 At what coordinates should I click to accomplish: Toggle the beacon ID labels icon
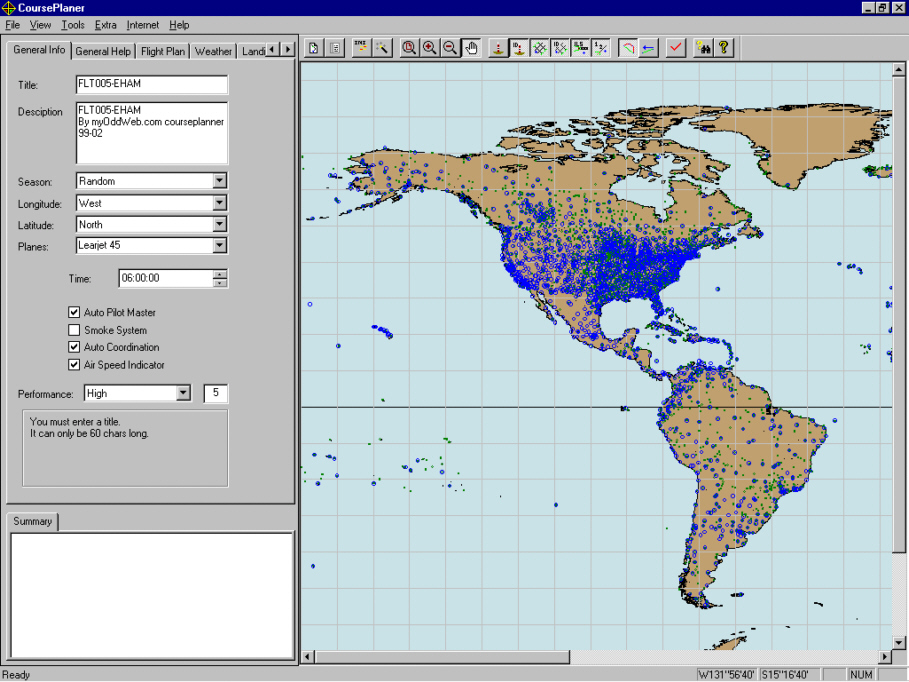[x=519, y=48]
